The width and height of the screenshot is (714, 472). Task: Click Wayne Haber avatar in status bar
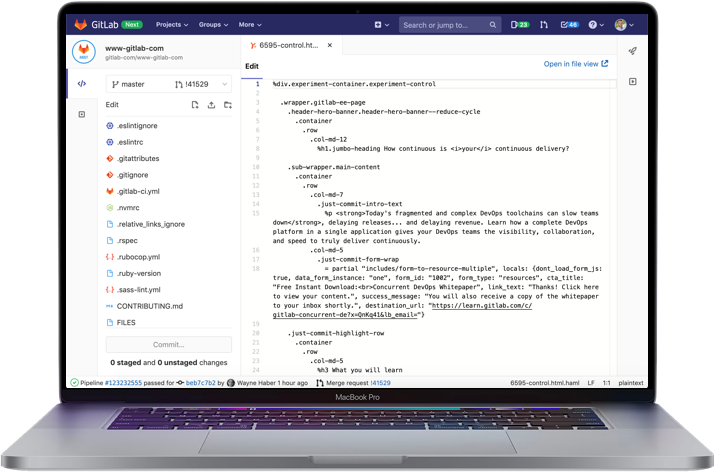pos(231,383)
